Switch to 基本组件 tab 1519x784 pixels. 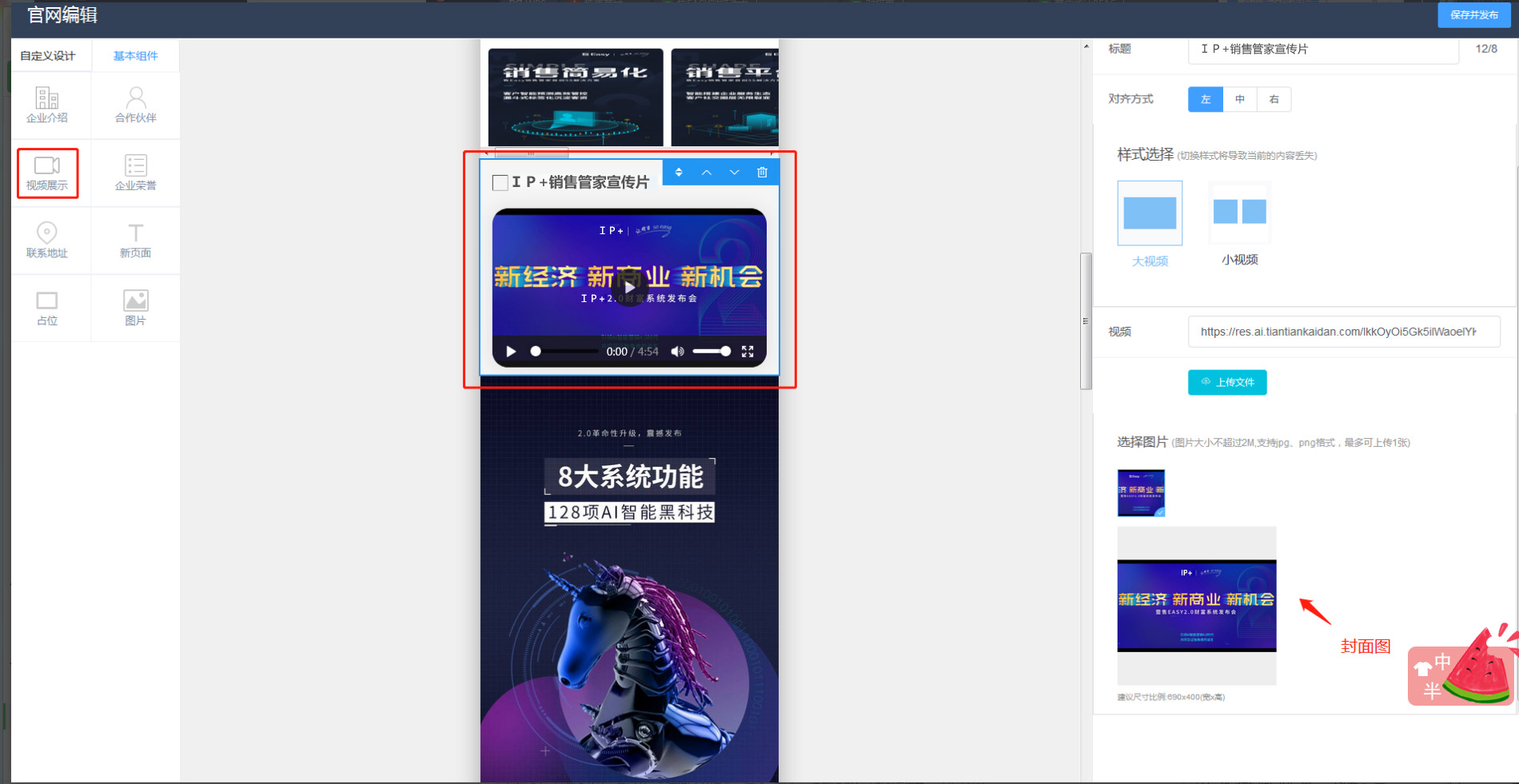pyautogui.click(x=135, y=56)
